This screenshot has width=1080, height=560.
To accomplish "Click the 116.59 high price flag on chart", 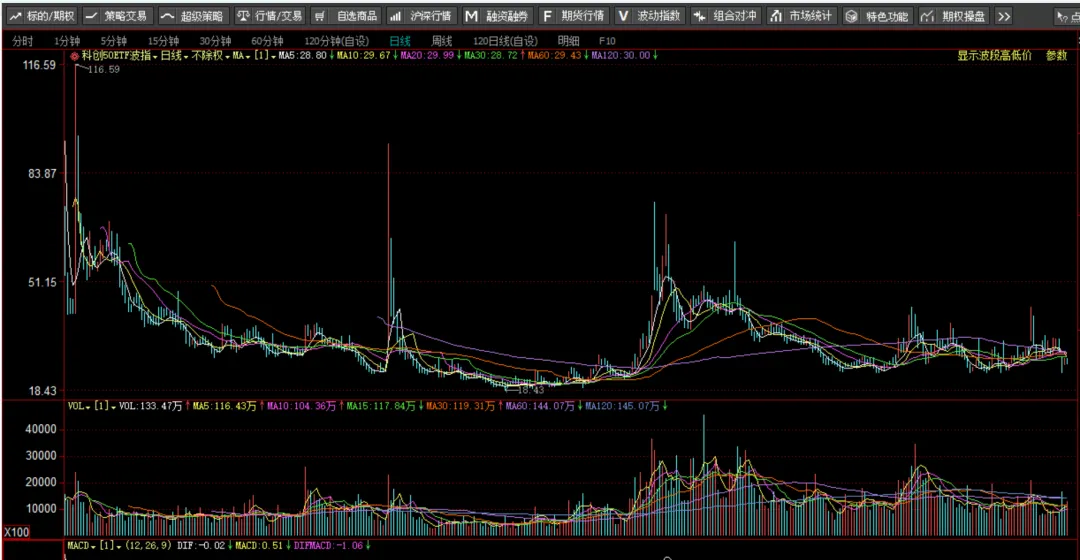I will click(x=104, y=70).
